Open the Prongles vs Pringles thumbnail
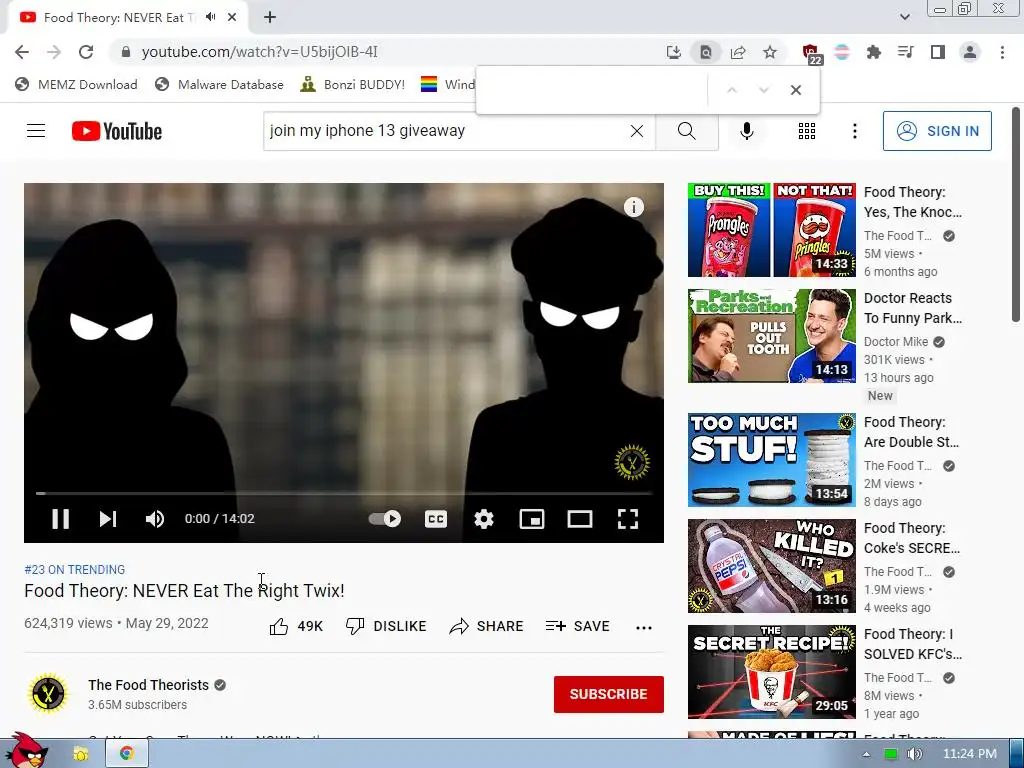Image resolution: width=1024 pixels, height=768 pixels. pyautogui.click(x=771, y=230)
